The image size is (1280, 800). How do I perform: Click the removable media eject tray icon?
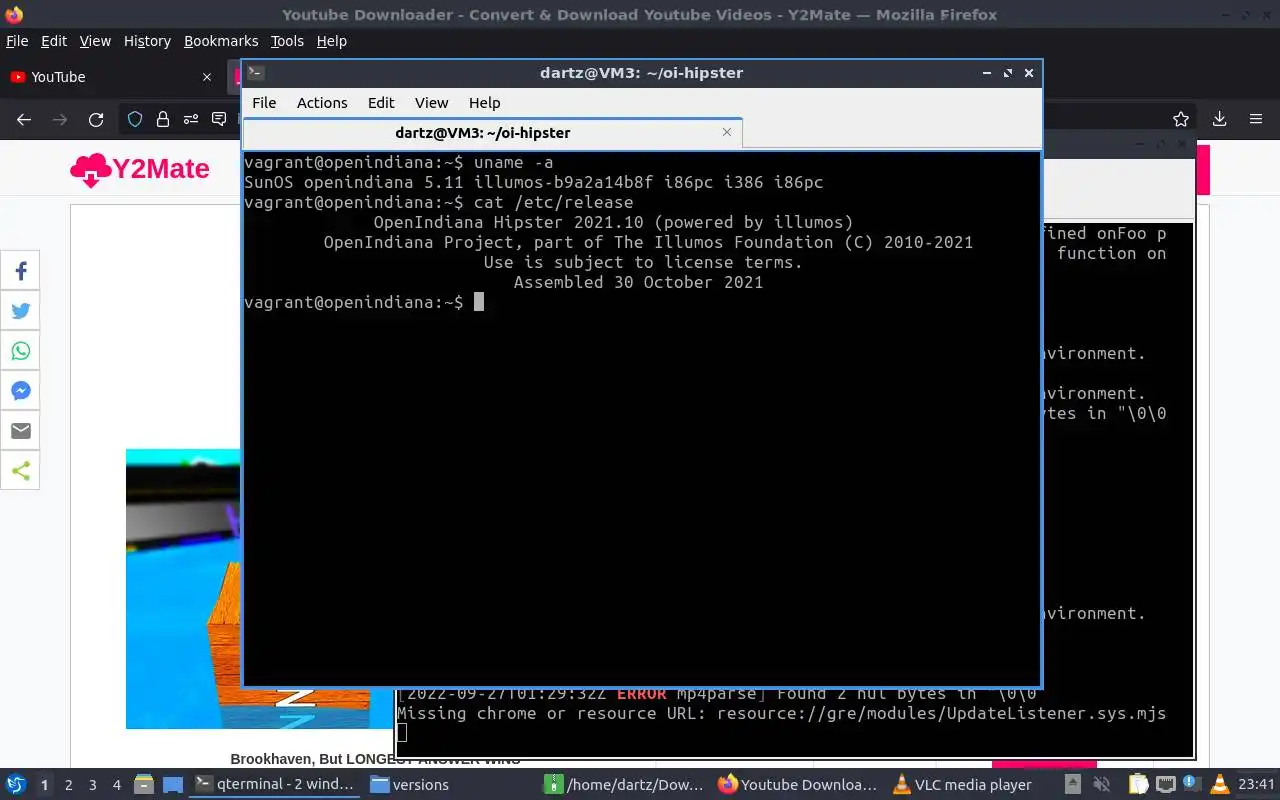tap(1072, 784)
